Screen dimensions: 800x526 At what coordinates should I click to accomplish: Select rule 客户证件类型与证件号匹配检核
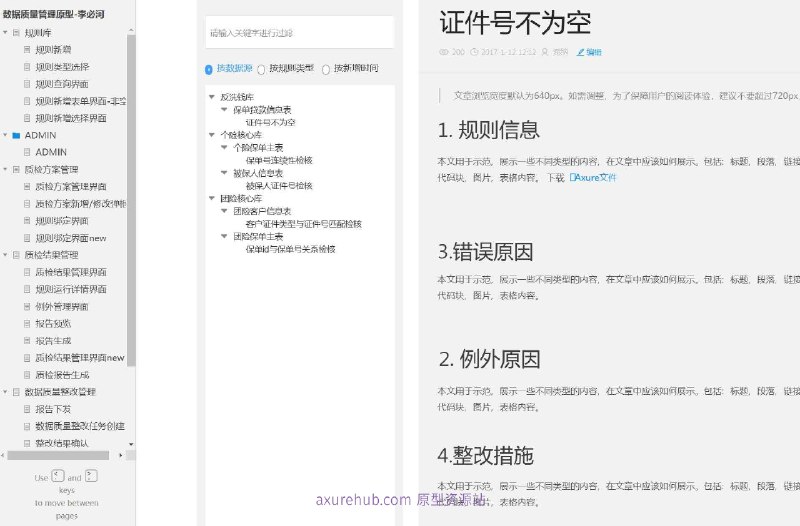(x=304, y=224)
